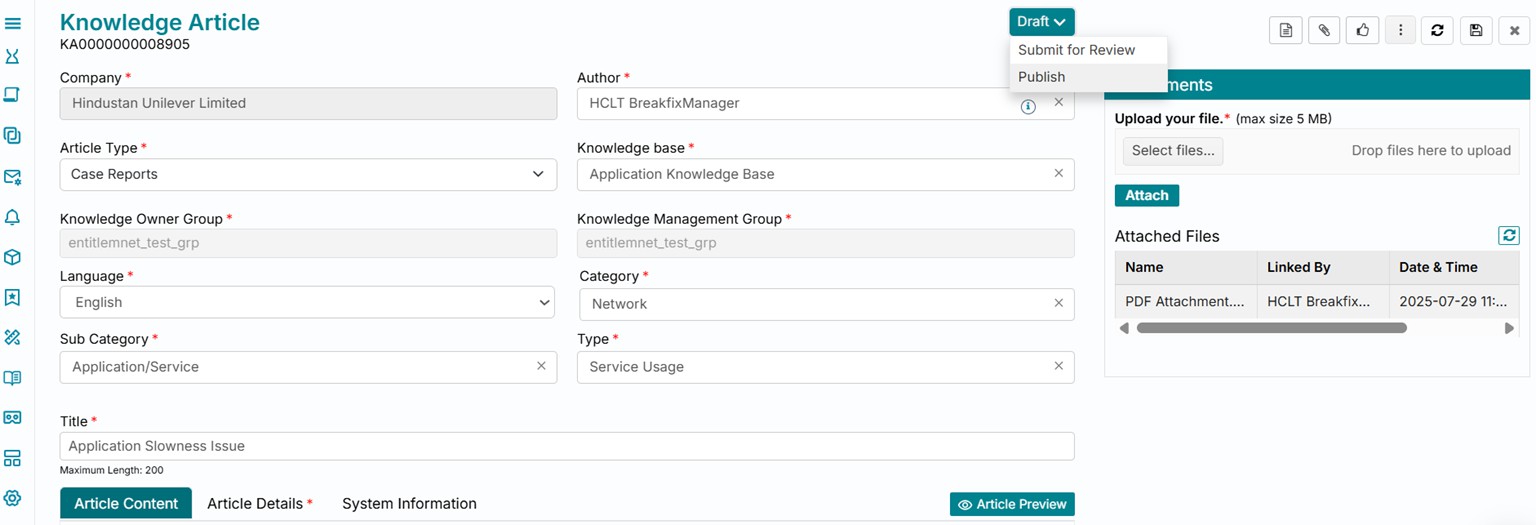
Task: Click the hamburger menu icon
Action: tap(13, 23)
